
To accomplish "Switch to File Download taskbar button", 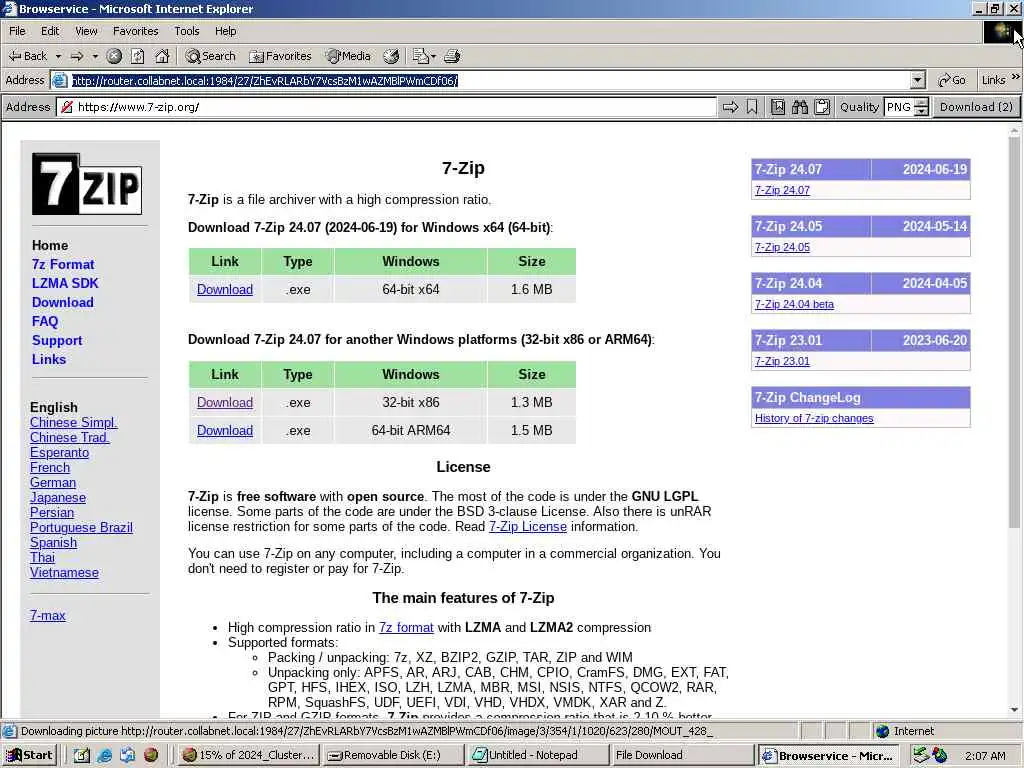I will point(682,755).
